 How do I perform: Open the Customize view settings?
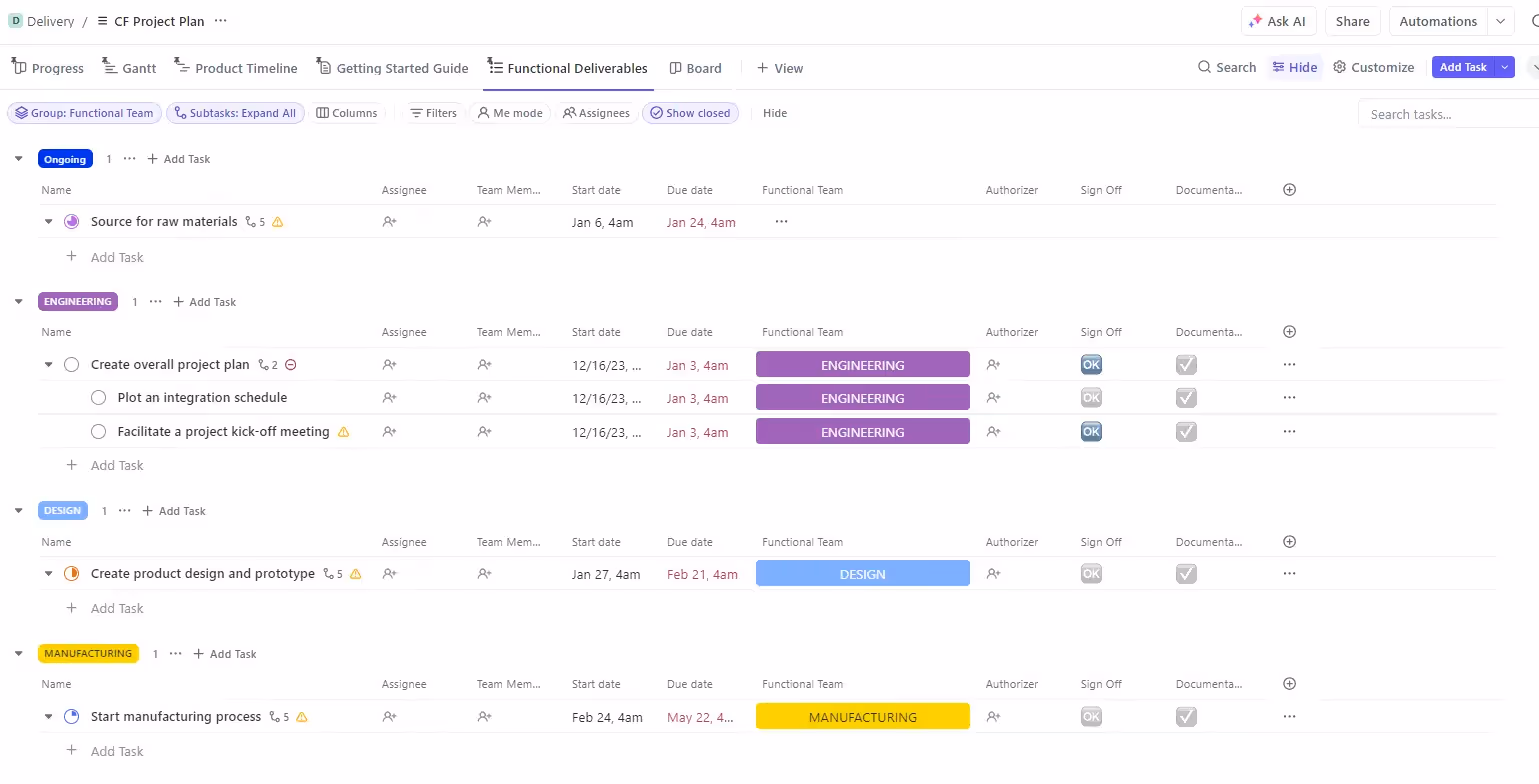[1373, 67]
